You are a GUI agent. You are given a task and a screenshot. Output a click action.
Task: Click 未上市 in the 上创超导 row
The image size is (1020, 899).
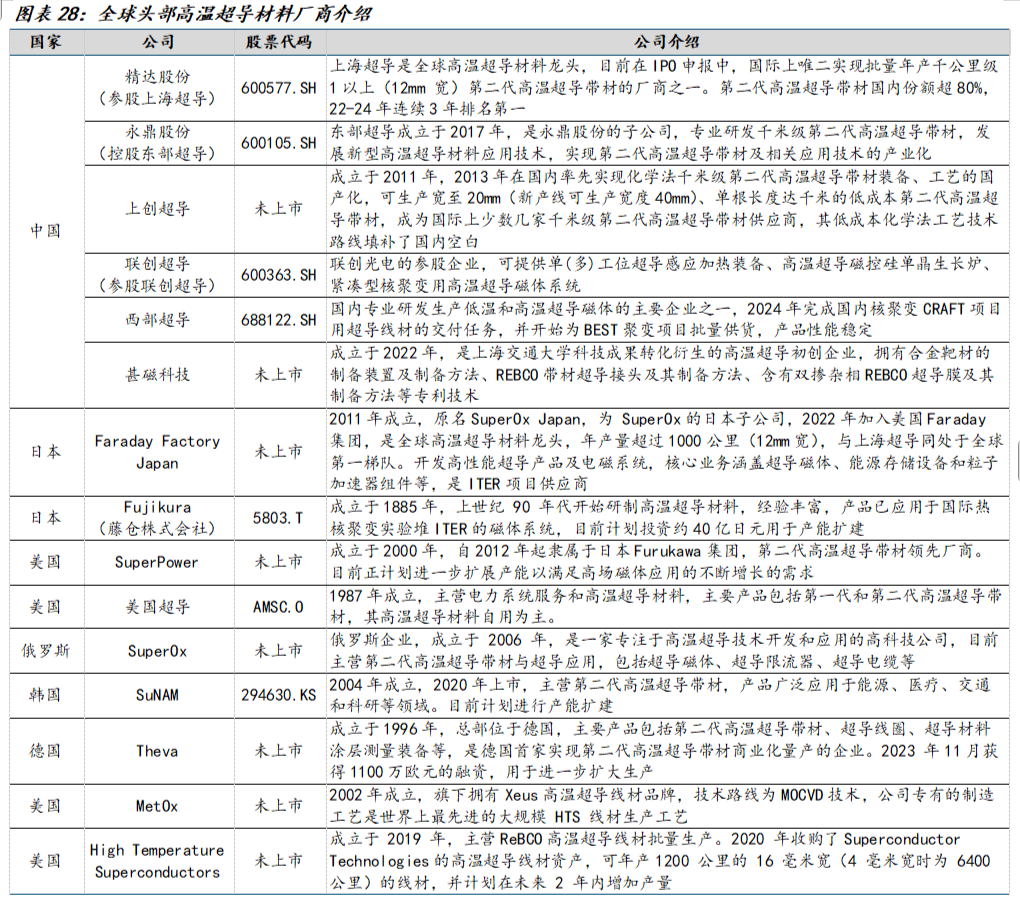point(279,209)
